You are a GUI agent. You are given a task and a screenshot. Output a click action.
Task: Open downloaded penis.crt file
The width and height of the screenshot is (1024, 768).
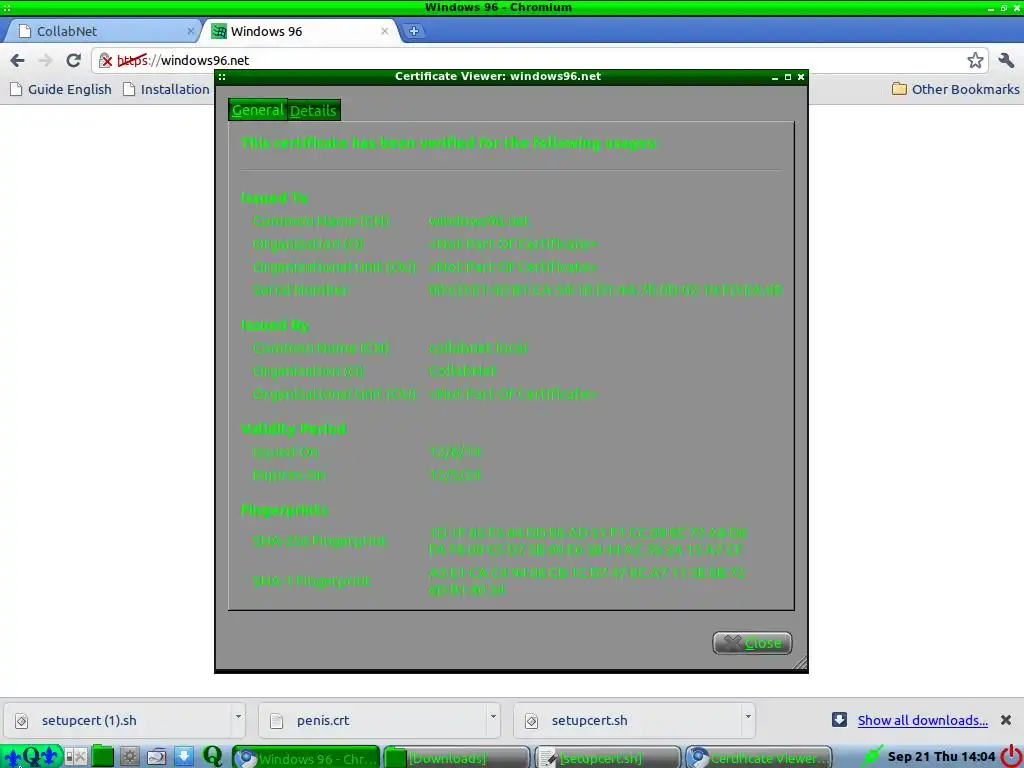(x=372, y=720)
